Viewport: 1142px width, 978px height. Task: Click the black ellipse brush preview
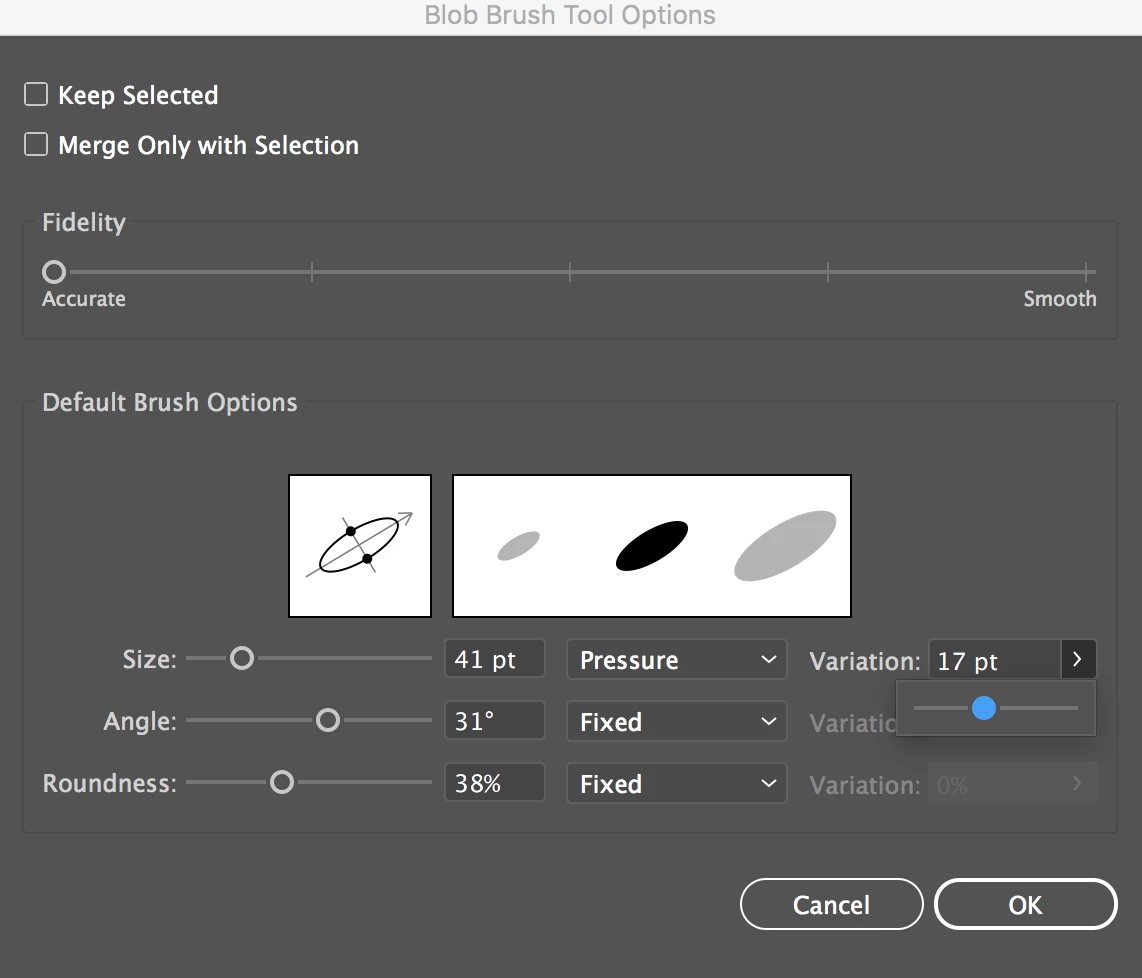pos(652,545)
